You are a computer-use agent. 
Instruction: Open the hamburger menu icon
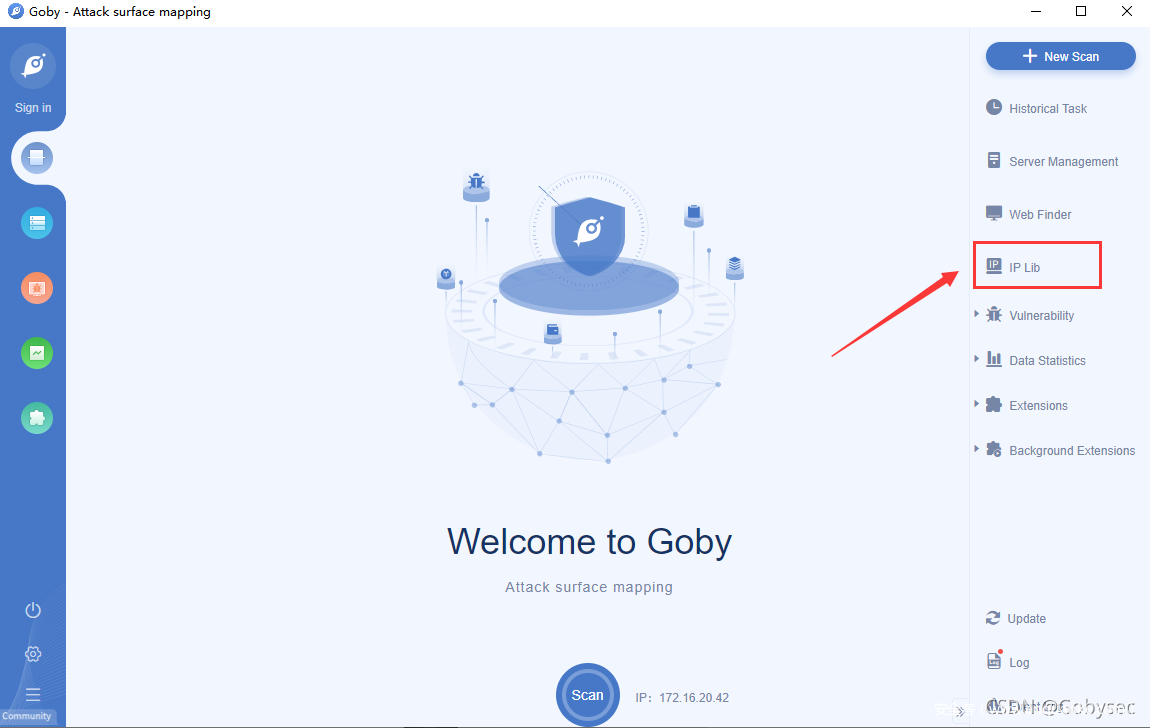point(33,694)
